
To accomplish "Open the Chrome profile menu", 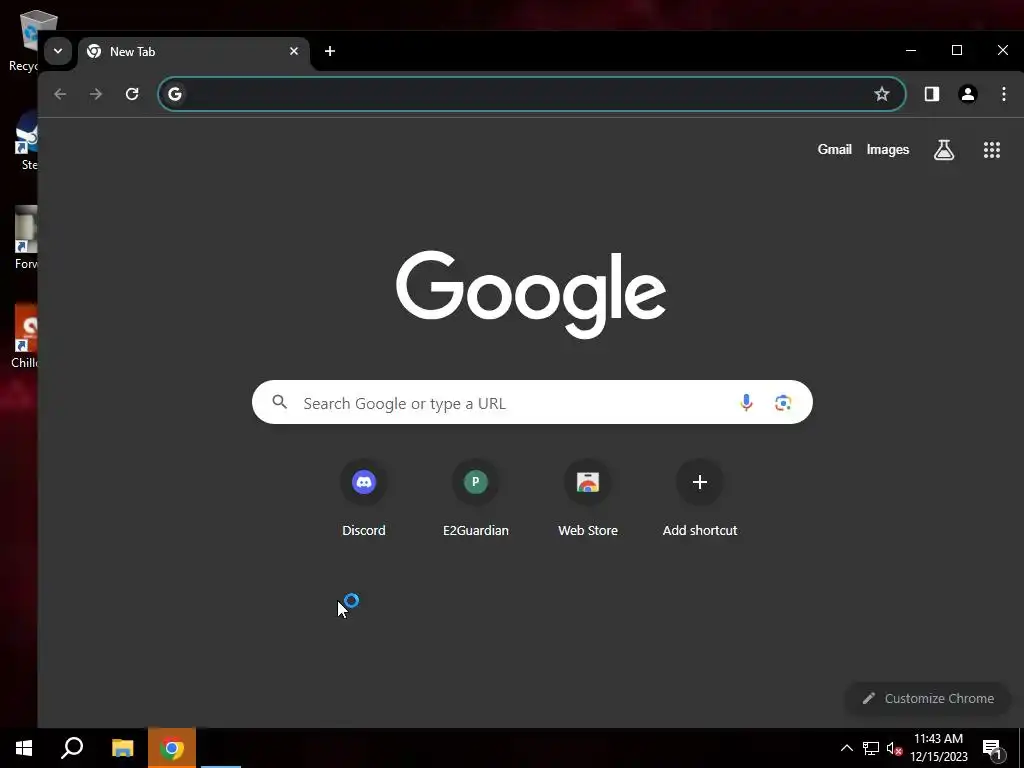I will pos(968,94).
